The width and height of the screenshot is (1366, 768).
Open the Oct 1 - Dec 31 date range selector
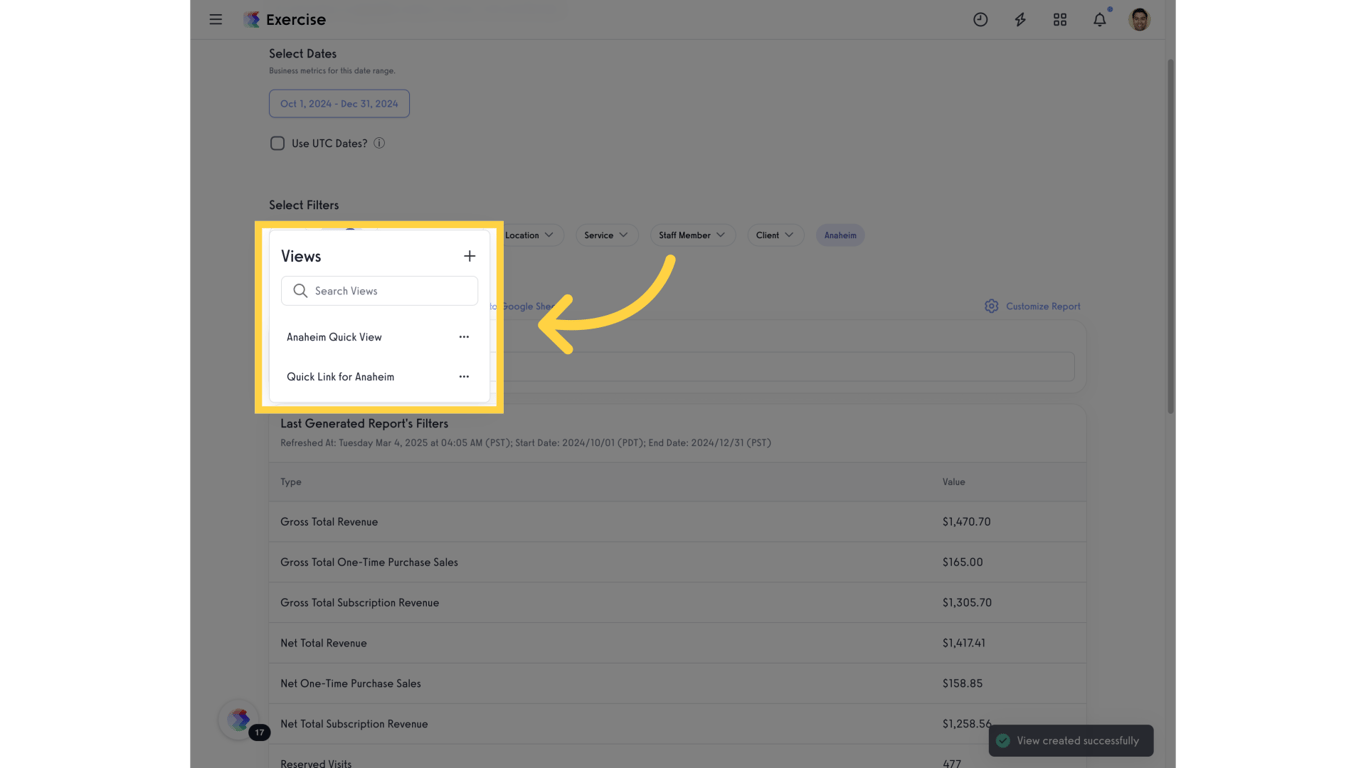[x=339, y=103]
